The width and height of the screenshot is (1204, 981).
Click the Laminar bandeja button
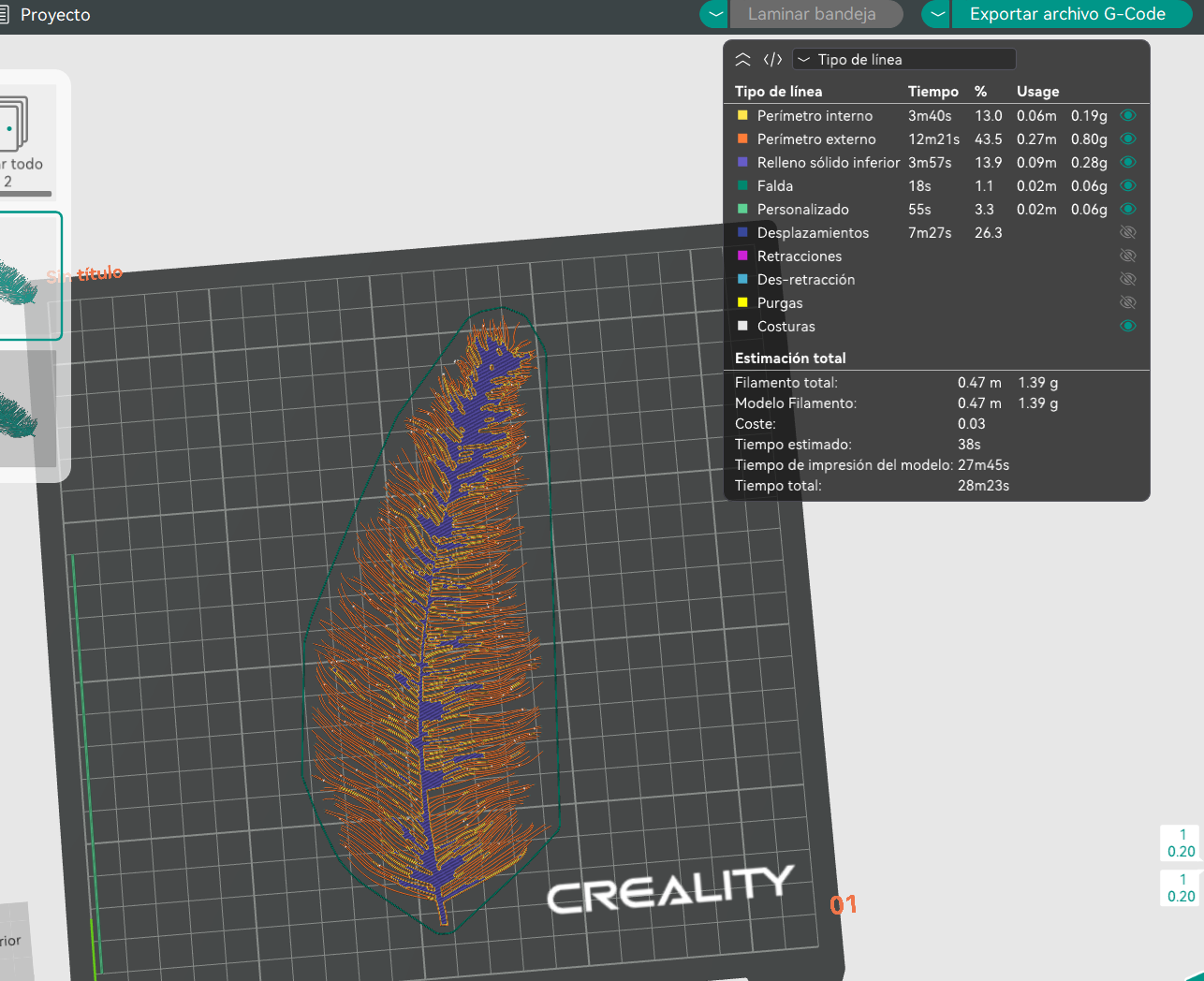[812, 14]
